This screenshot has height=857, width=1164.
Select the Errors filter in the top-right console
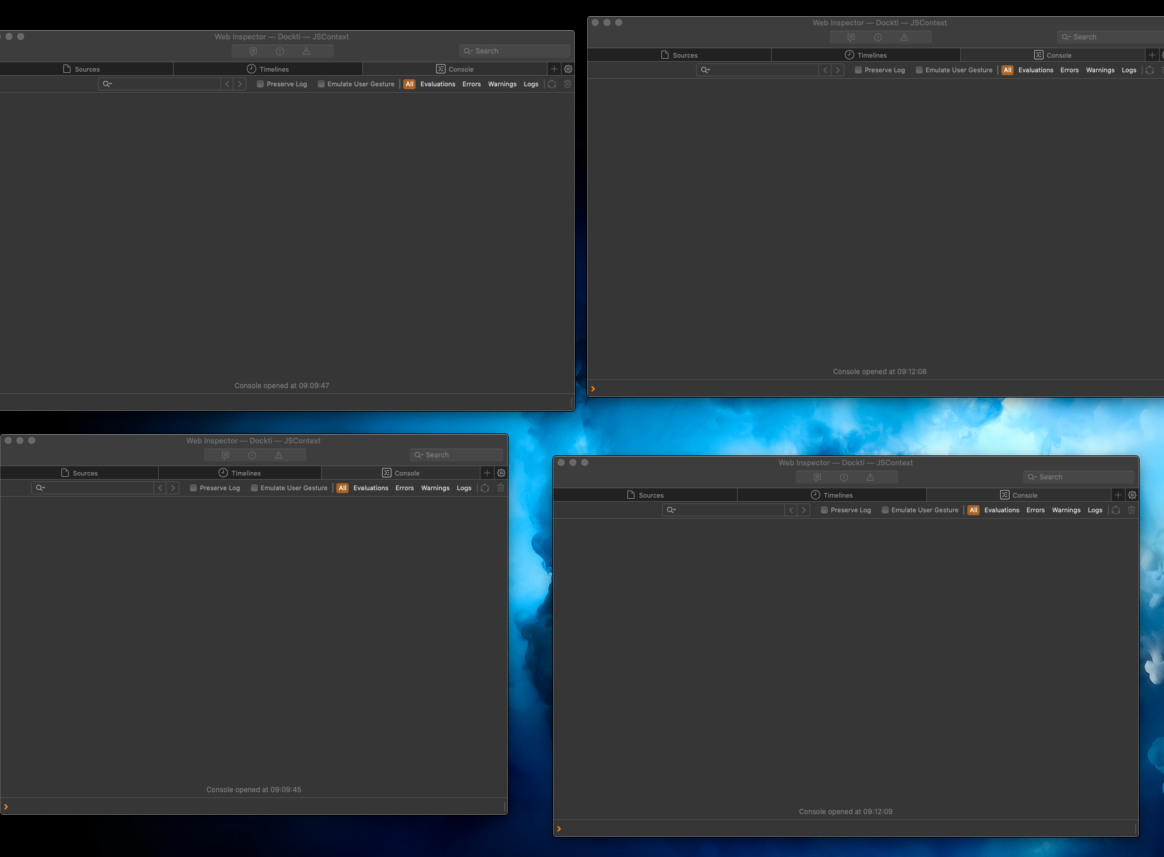pos(1069,70)
